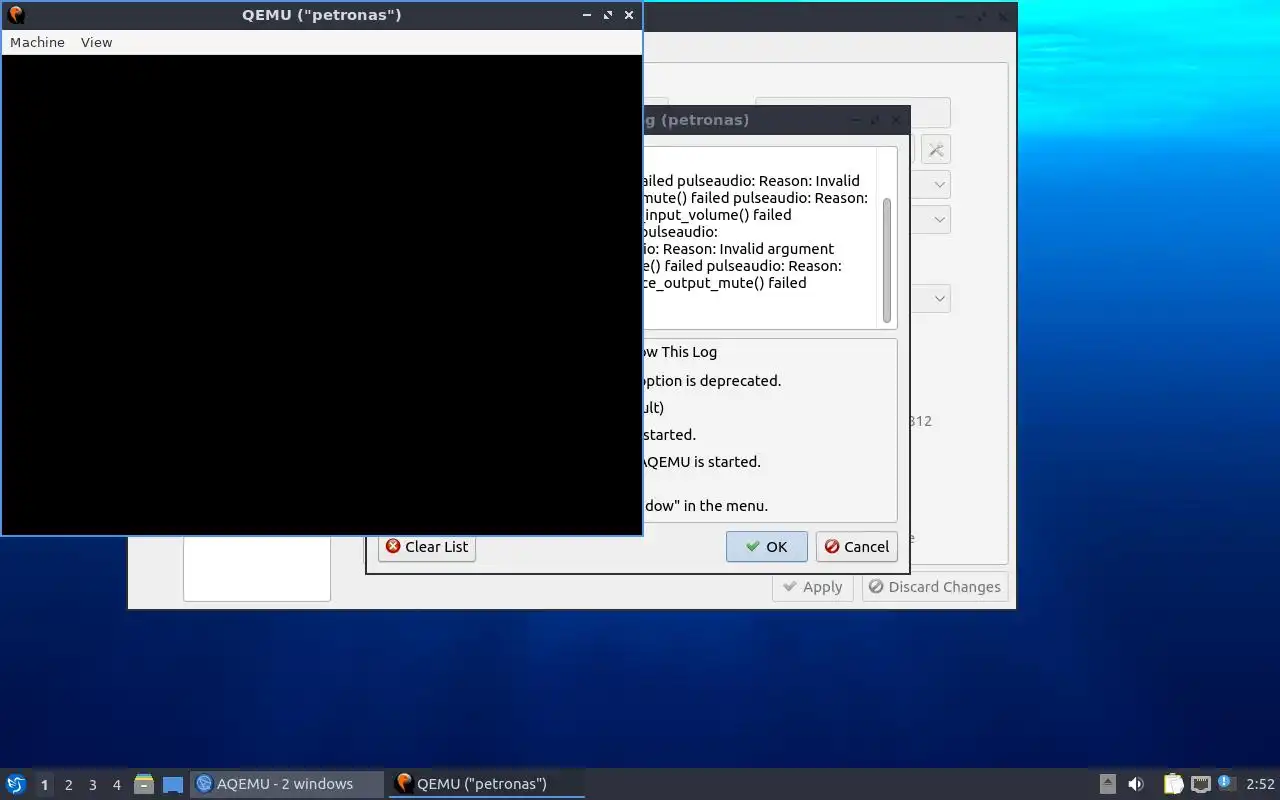The image size is (1280, 800).
Task: Expand the first combo box below wrench icon
Action: [940, 185]
